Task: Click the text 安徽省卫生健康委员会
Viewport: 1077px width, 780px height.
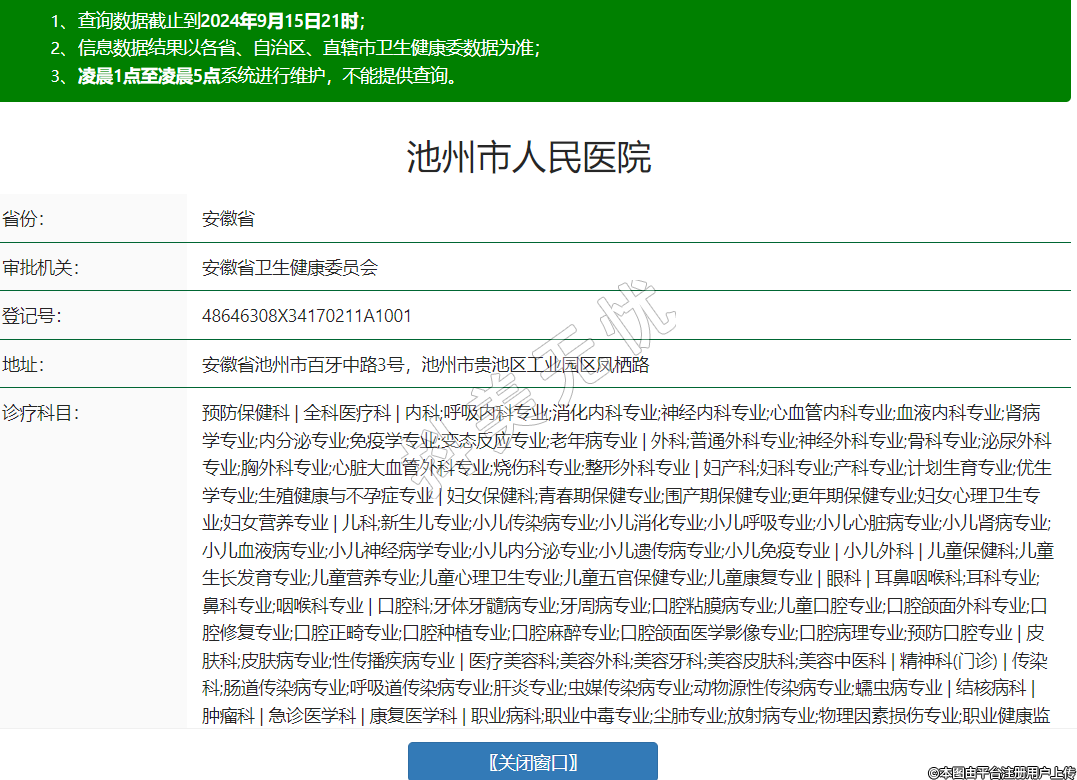Action: (x=290, y=267)
